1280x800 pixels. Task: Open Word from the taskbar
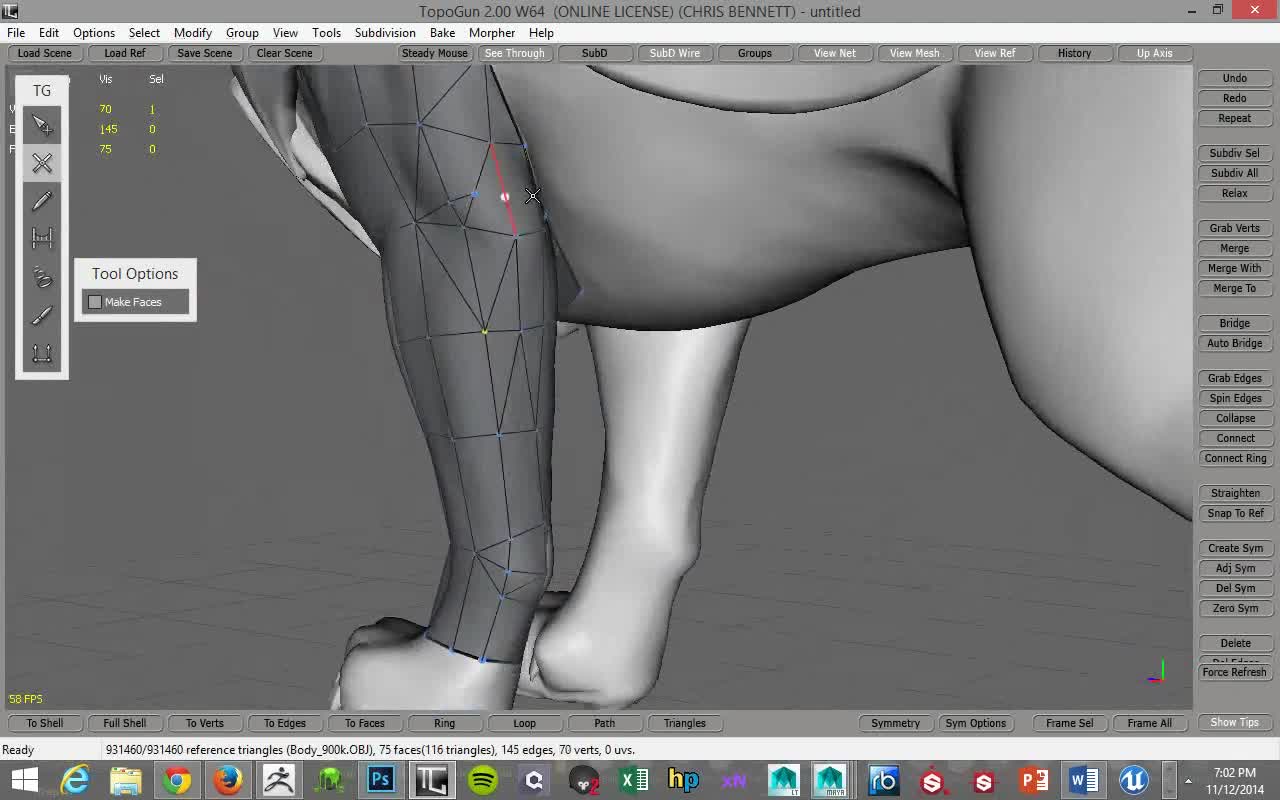pyautogui.click(x=1083, y=780)
